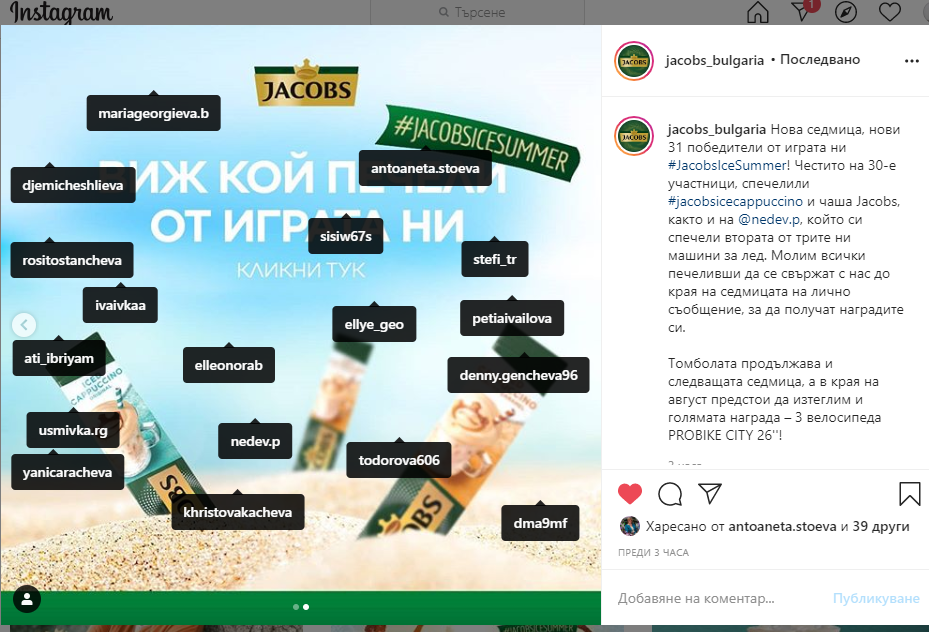
Task: Click the Добавяне на коментар field
Action: (x=696, y=599)
